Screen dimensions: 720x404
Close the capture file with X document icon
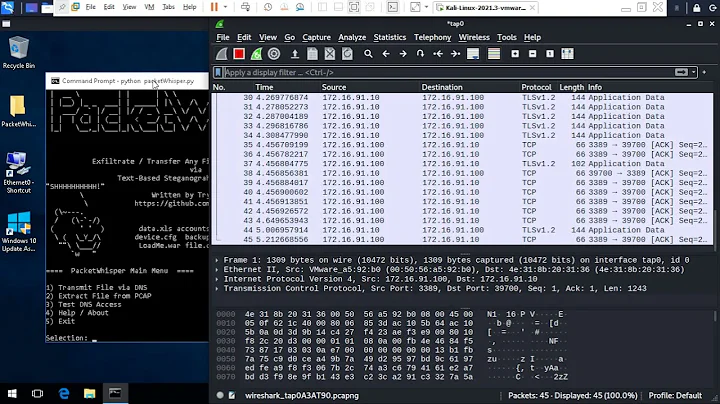330,54
